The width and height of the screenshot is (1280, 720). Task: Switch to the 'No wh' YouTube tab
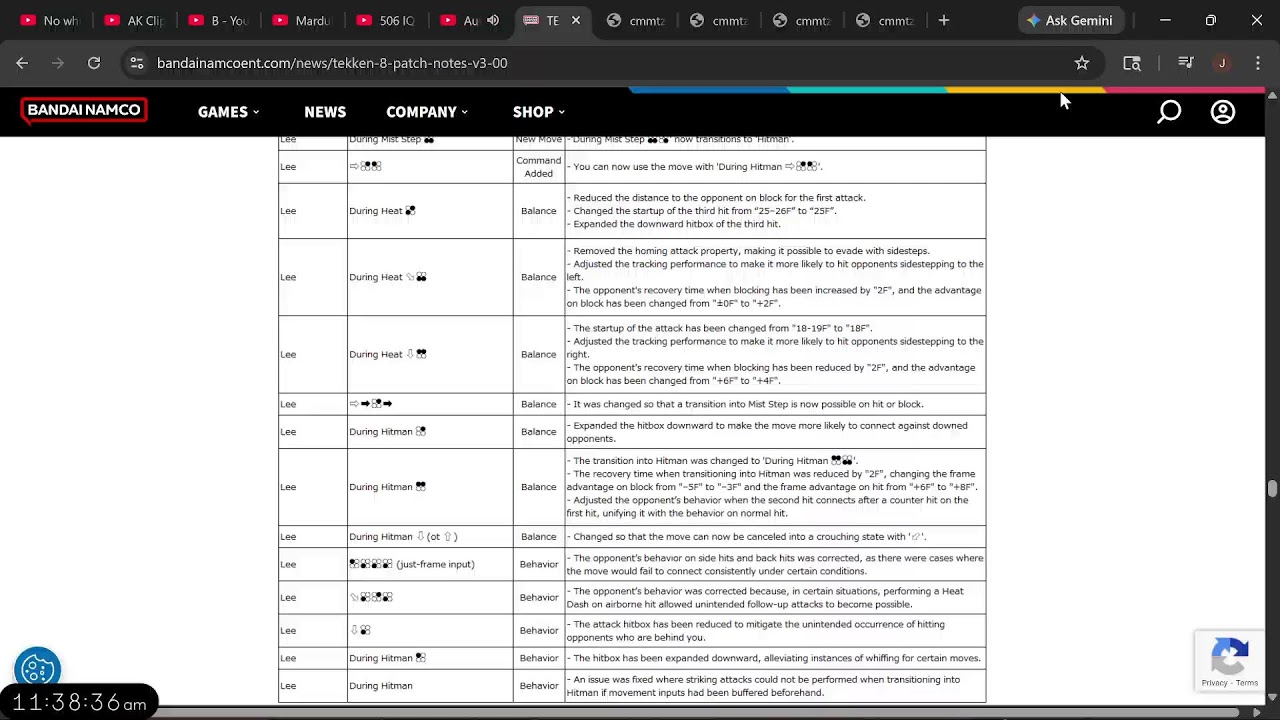coord(50,20)
